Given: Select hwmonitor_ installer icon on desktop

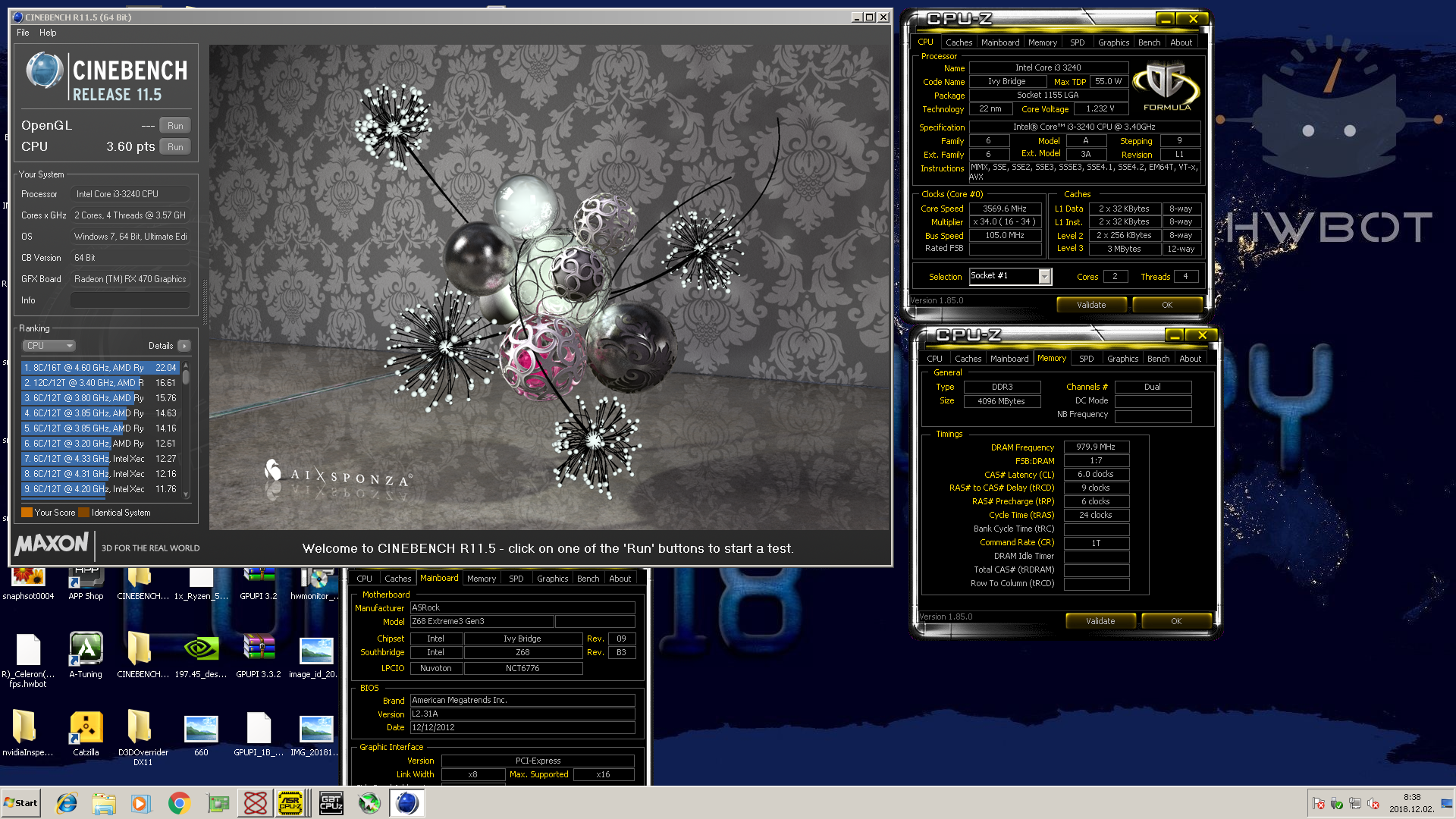Looking at the screenshot, I should [x=315, y=585].
